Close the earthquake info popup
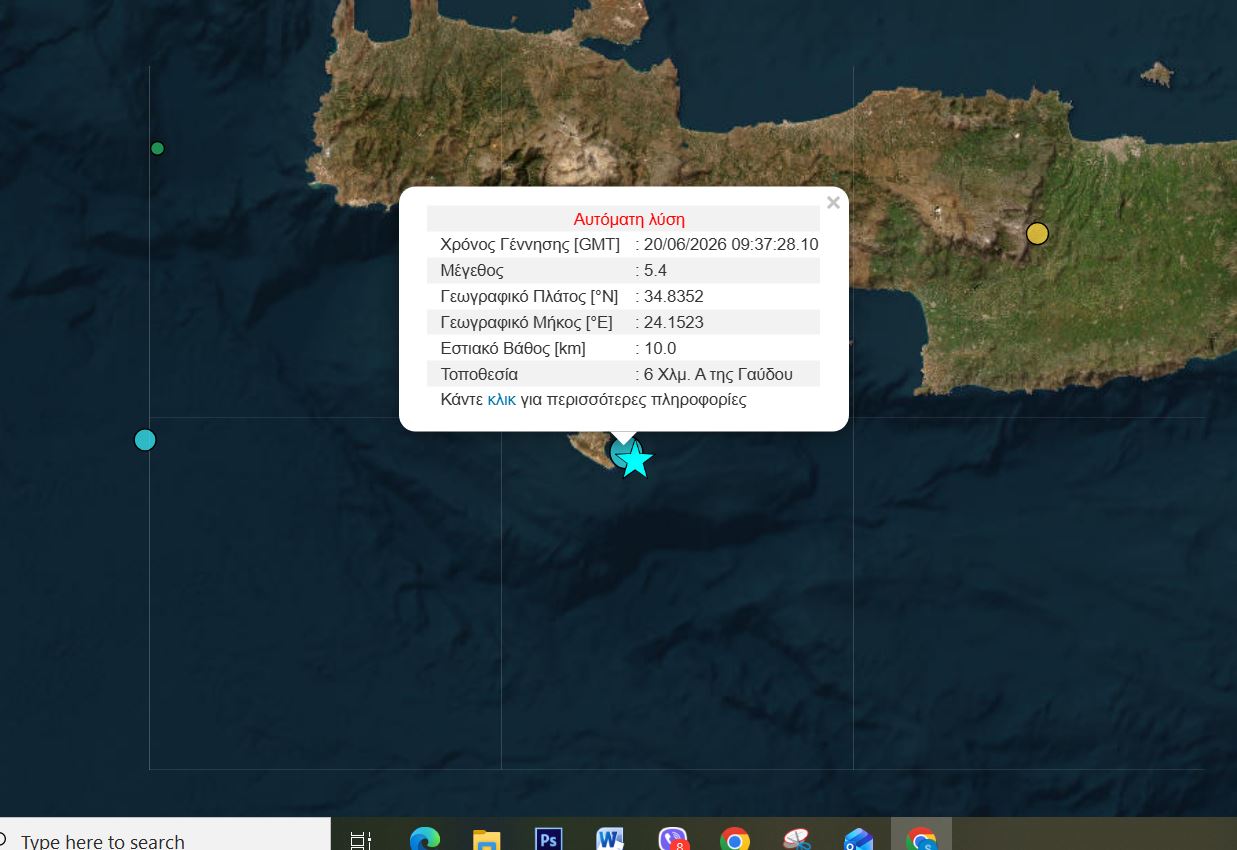 click(x=833, y=203)
